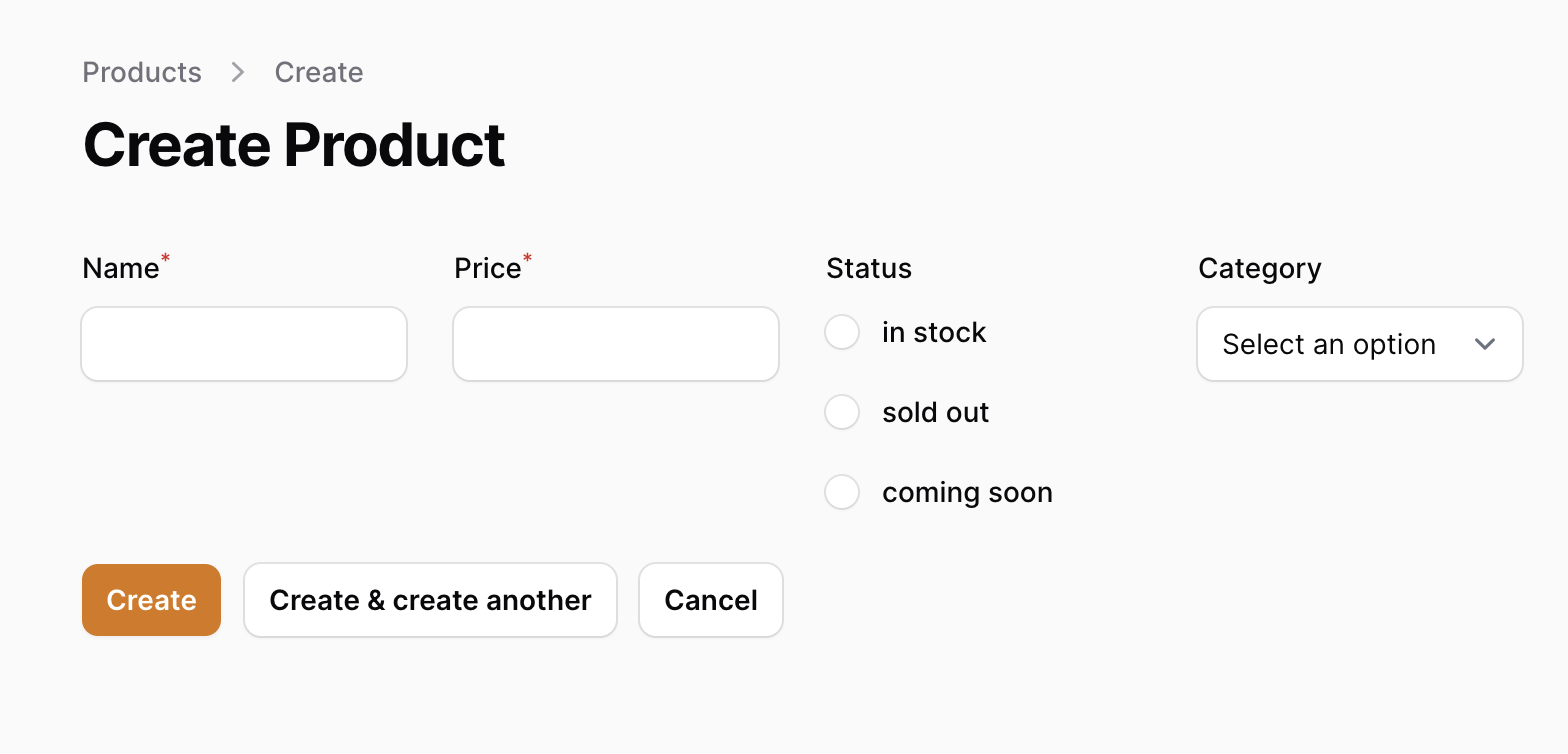Click the Name field label

click(x=121, y=268)
